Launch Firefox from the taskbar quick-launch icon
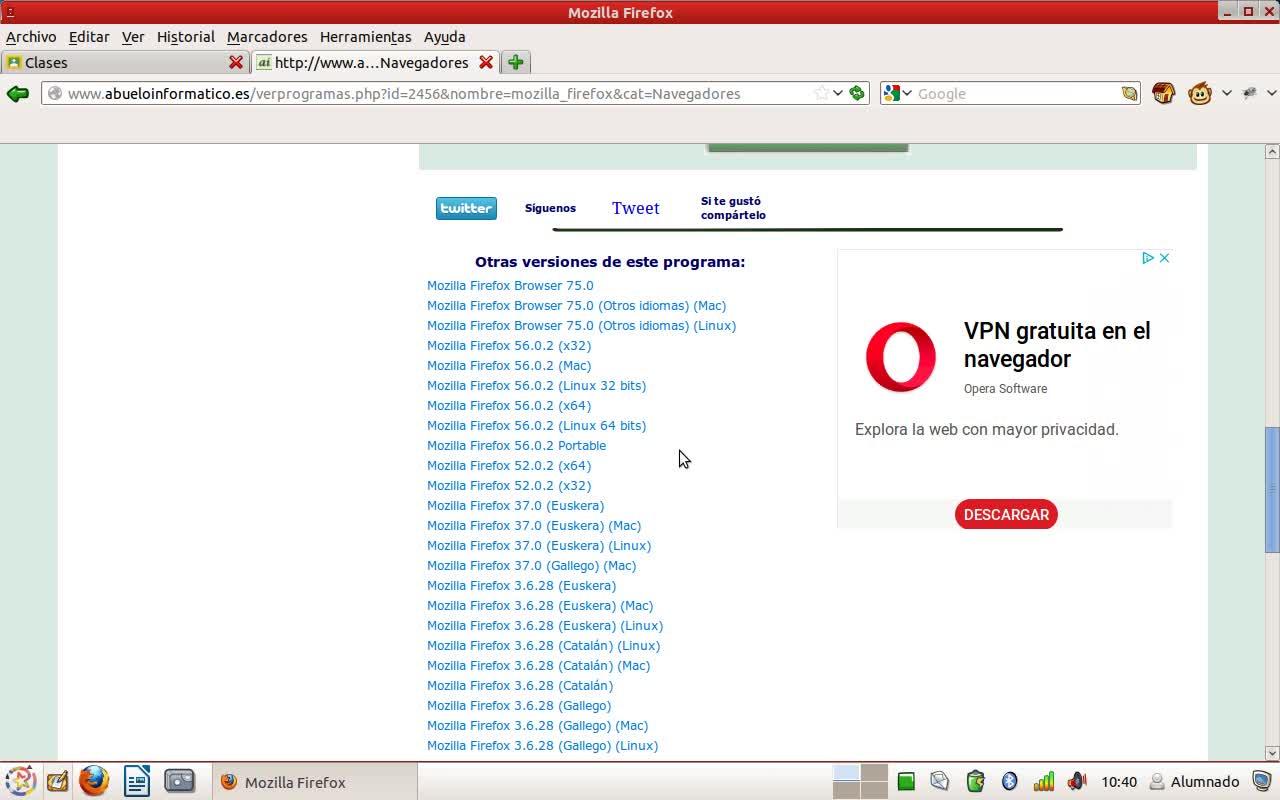Image resolution: width=1280 pixels, height=800 pixels. tap(94, 781)
